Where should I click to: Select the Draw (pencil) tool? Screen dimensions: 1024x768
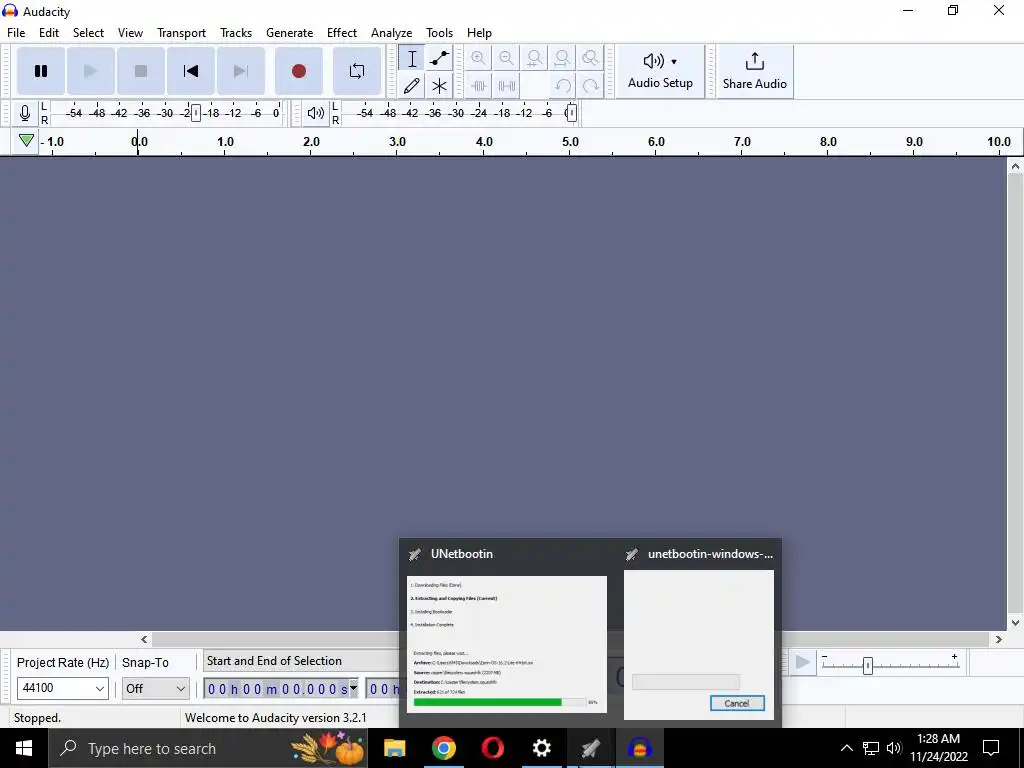(x=412, y=86)
